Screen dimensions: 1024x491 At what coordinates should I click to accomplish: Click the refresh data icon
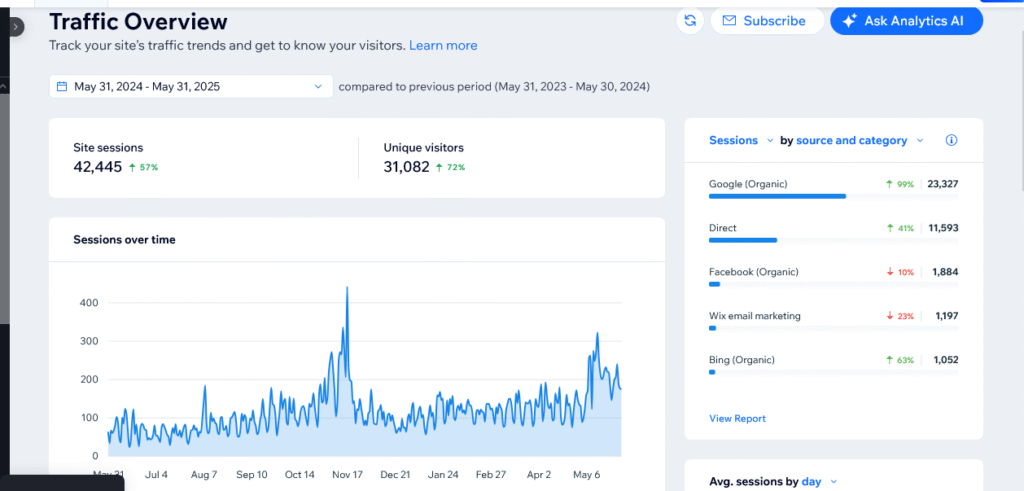point(690,21)
